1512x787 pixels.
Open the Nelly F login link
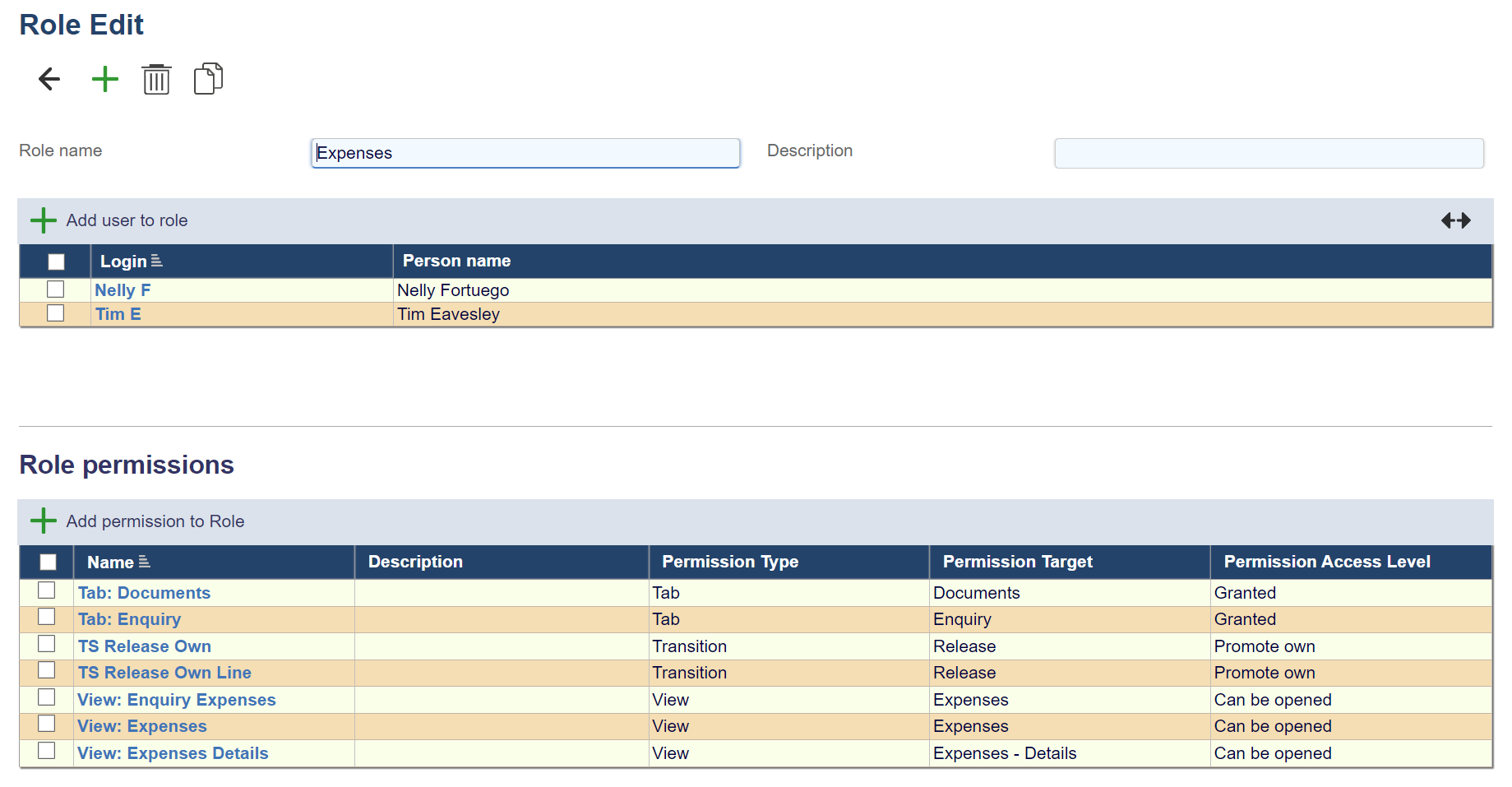point(123,290)
